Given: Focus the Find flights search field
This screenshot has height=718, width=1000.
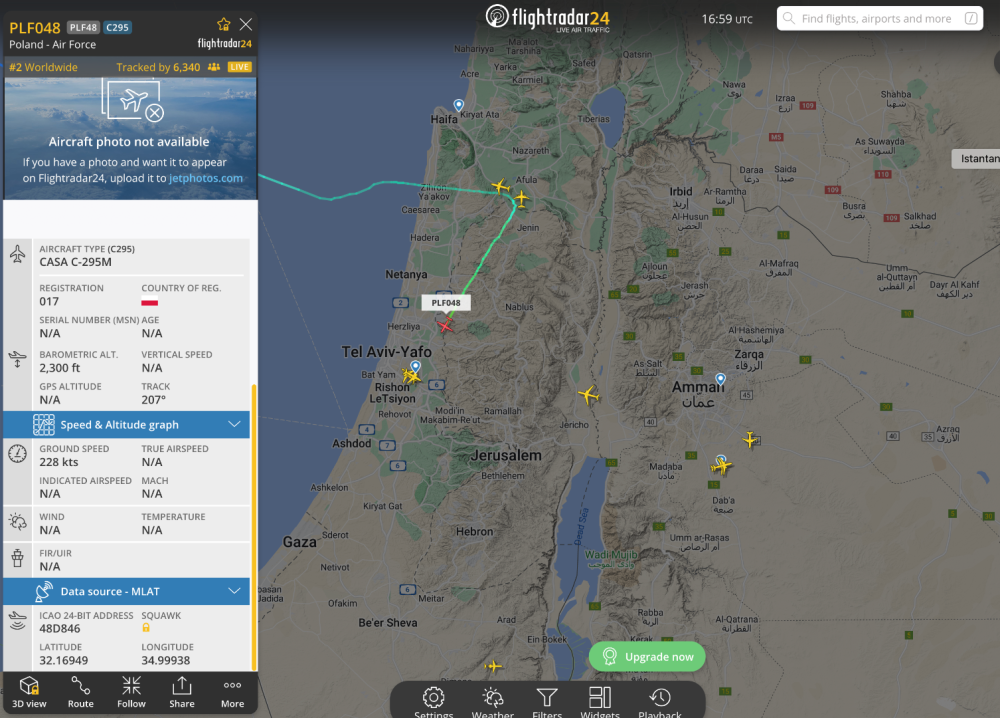Looking at the screenshot, I should coord(879,18).
